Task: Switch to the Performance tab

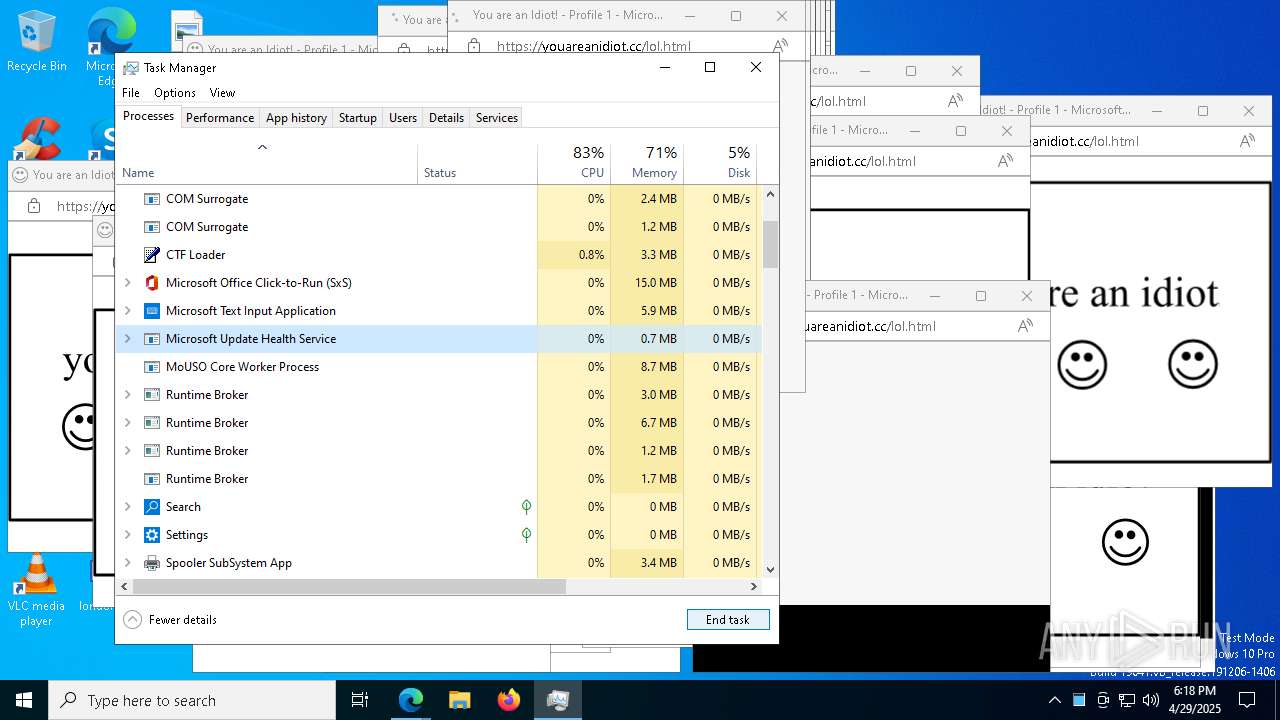Action: point(220,118)
